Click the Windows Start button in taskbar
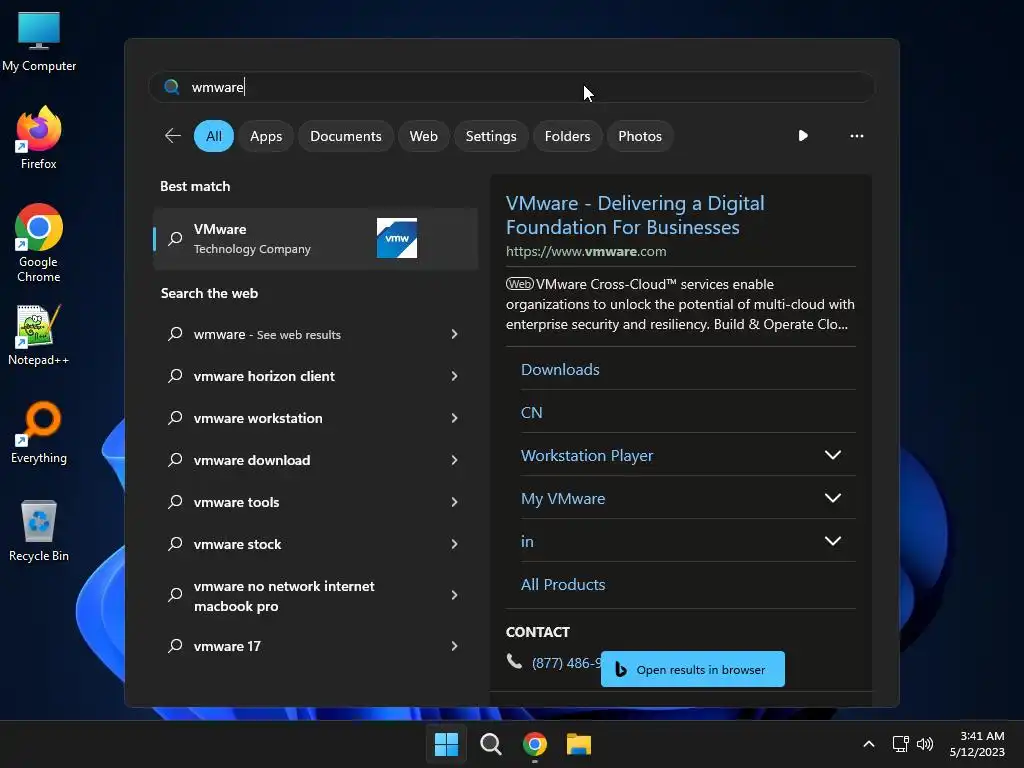The height and width of the screenshot is (768, 1024). click(x=447, y=744)
